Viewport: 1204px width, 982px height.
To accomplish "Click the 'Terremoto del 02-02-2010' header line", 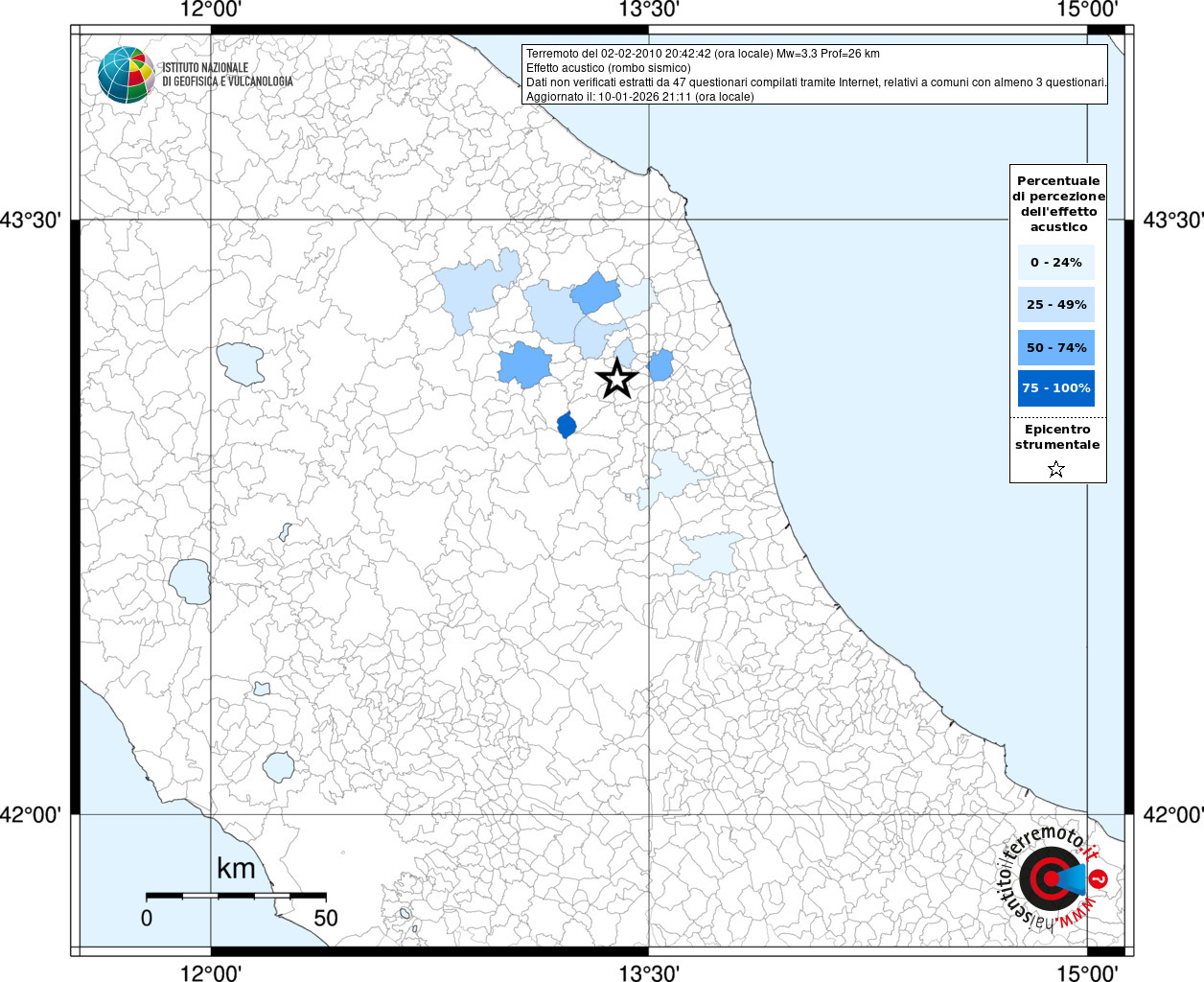I will (703, 54).
